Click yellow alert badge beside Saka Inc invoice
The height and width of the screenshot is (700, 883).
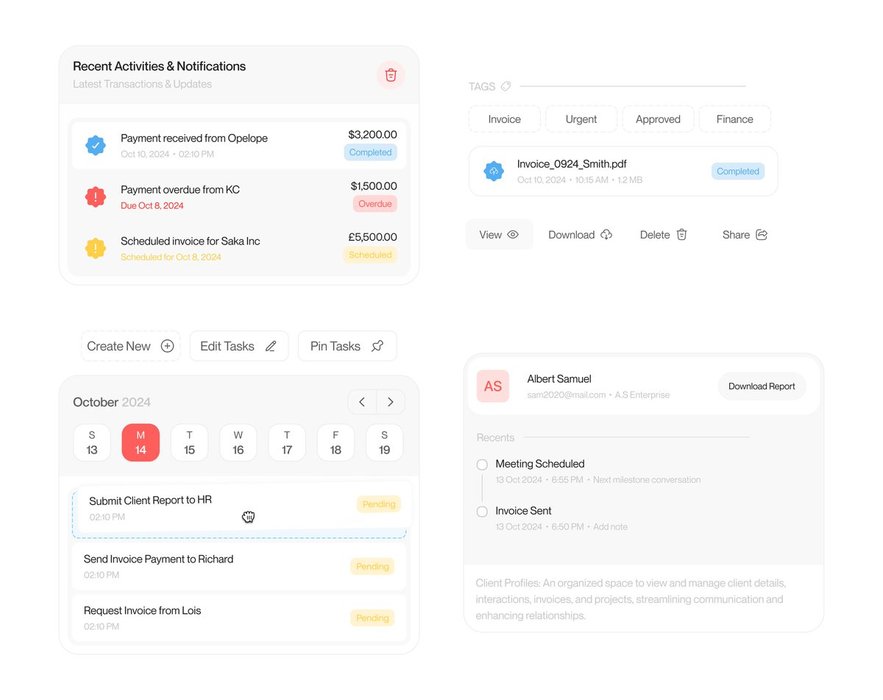(x=96, y=248)
